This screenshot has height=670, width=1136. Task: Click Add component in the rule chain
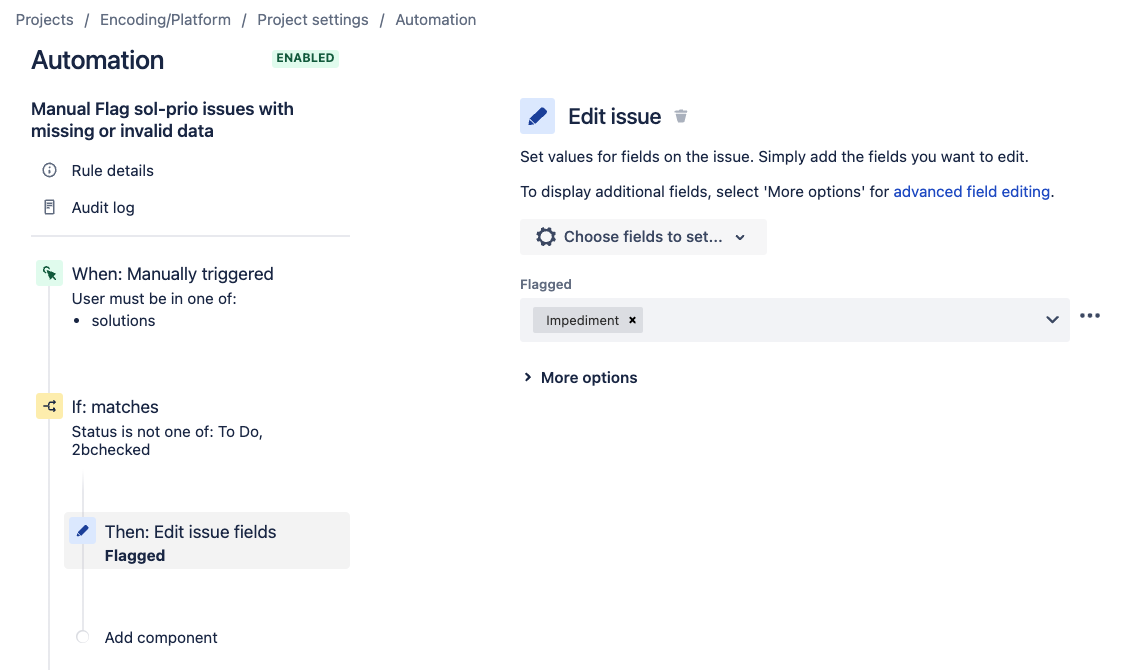click(160, 637)
